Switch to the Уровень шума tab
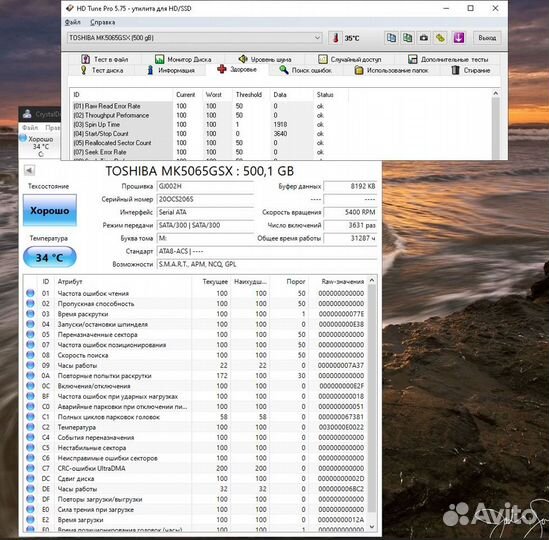This screenshot has height=540, width=549. (x=264, y=59)
